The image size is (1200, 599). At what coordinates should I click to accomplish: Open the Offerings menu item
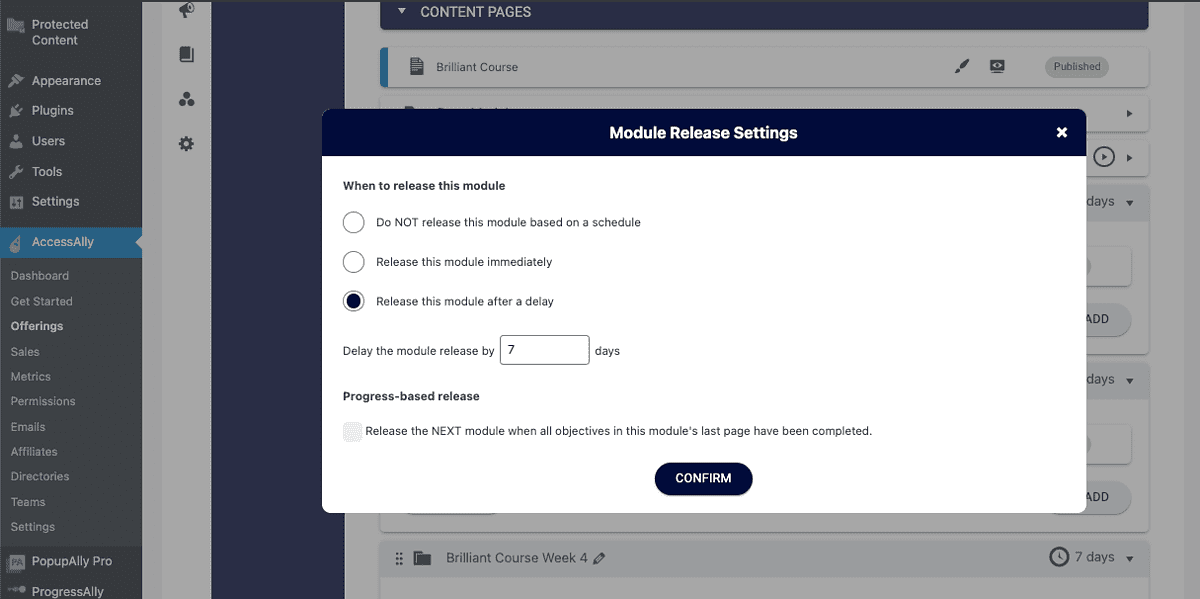pos(36,325)
